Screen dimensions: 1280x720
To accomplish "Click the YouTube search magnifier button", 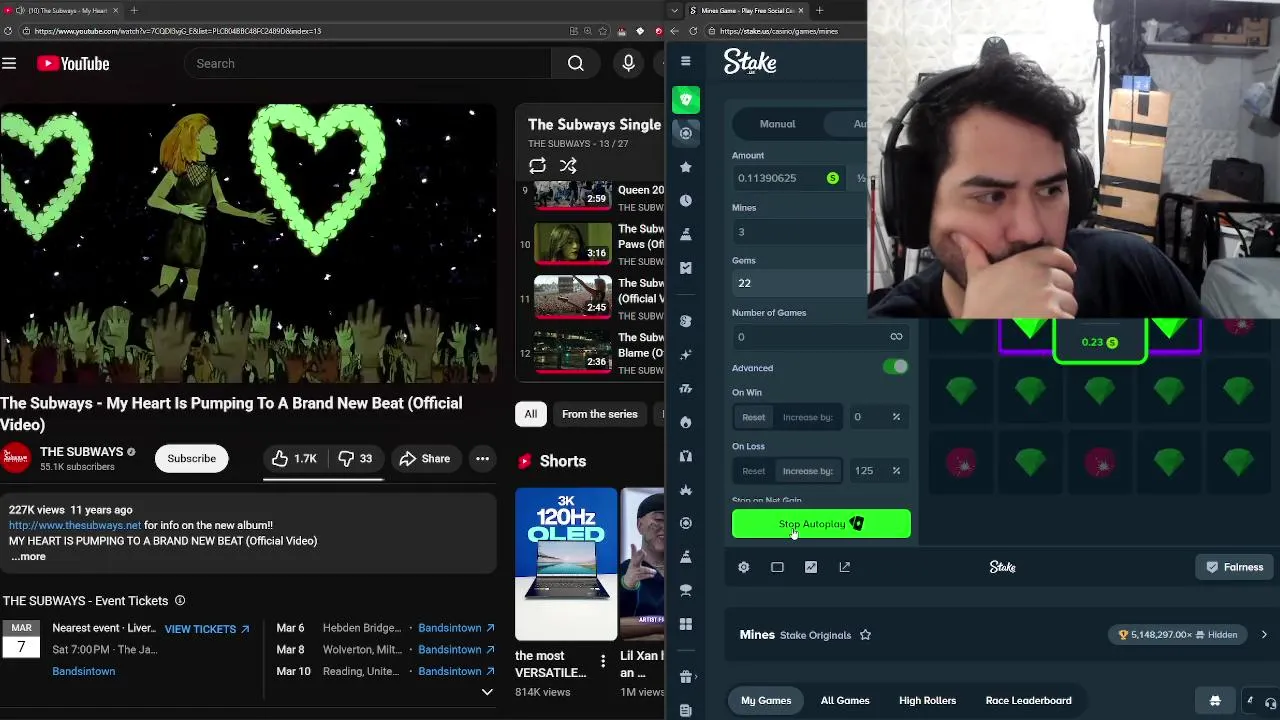I will pyautogui.click(x=576, y=64).
